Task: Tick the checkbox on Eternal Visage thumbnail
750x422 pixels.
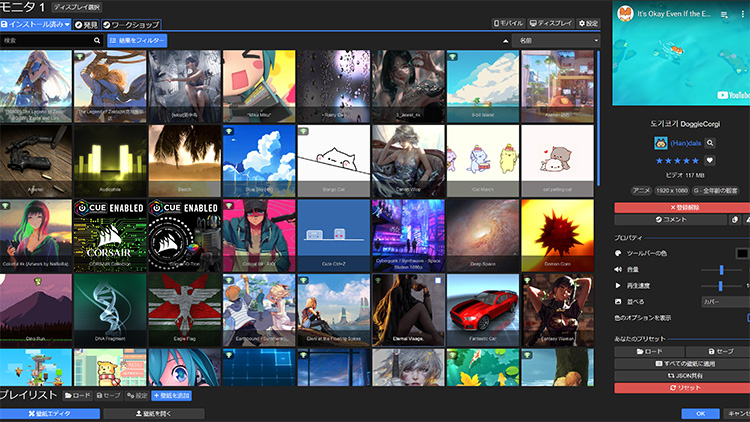Action: pos(438,280)
